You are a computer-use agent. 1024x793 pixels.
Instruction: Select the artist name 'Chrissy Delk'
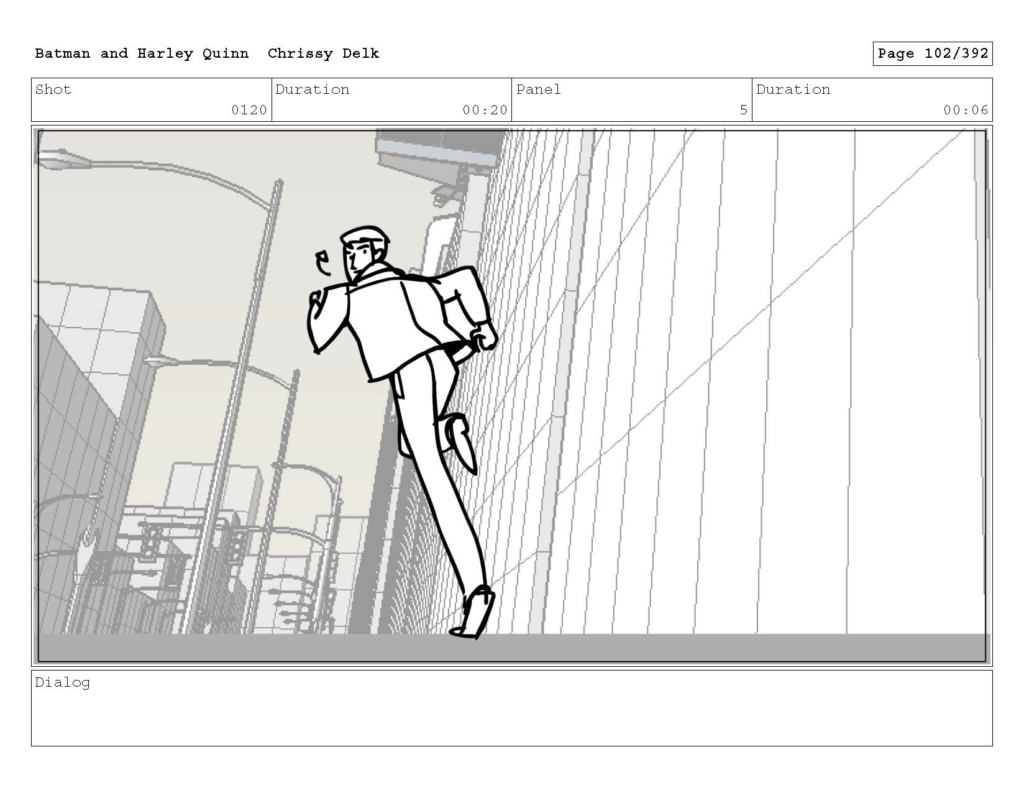tap(323, 54)
